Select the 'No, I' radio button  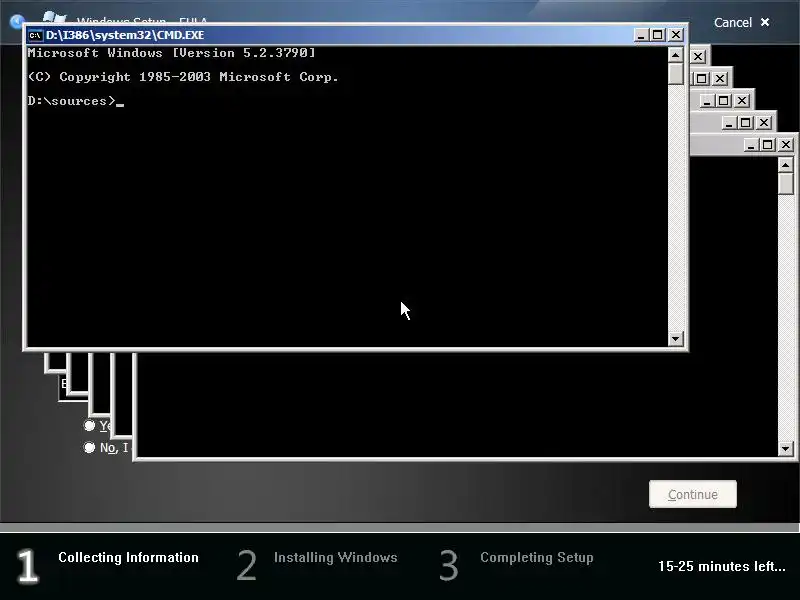click(x=89, y=447)
